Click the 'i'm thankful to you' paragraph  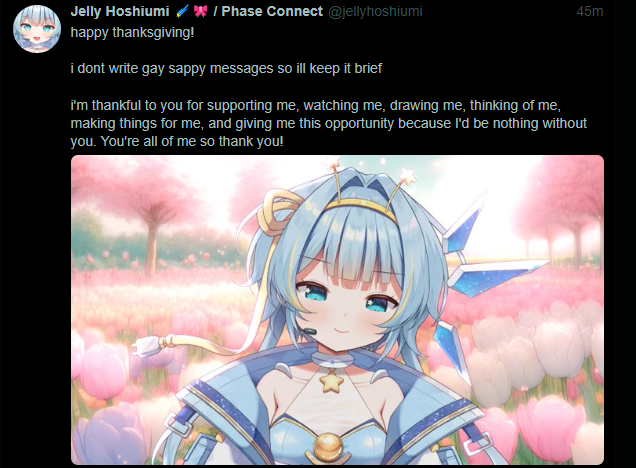(x=329, y=123)
